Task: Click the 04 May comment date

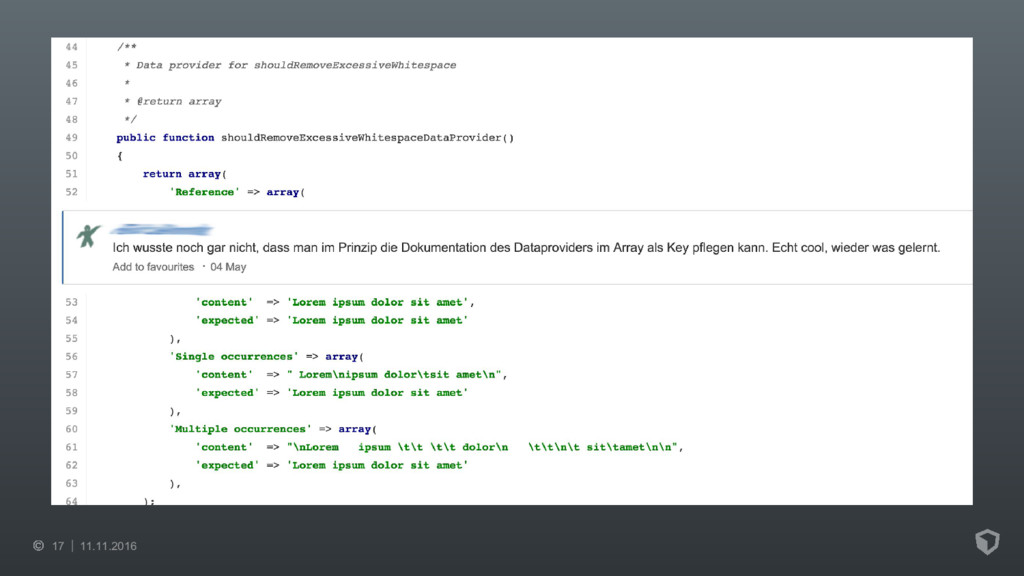Action: pos(228,266)
